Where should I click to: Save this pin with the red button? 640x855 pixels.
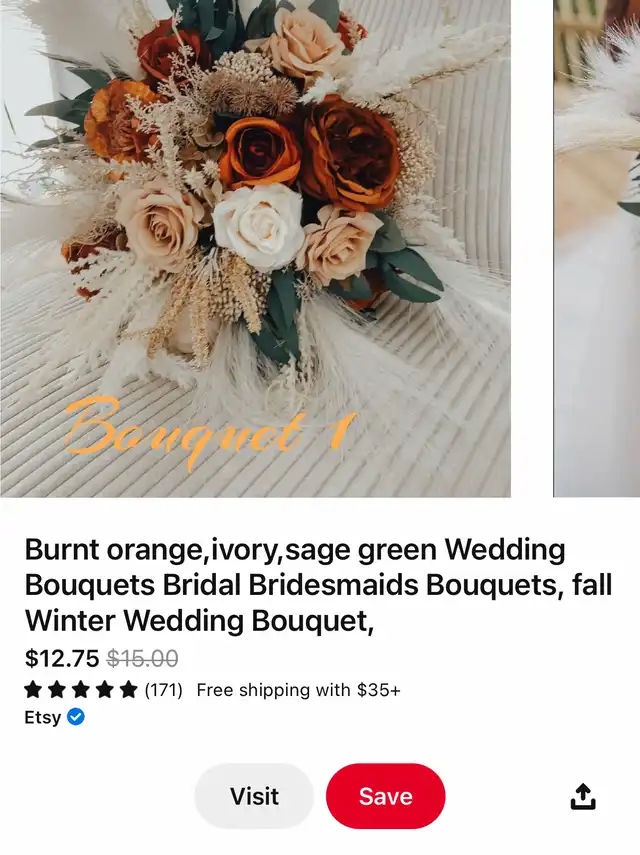385,796
